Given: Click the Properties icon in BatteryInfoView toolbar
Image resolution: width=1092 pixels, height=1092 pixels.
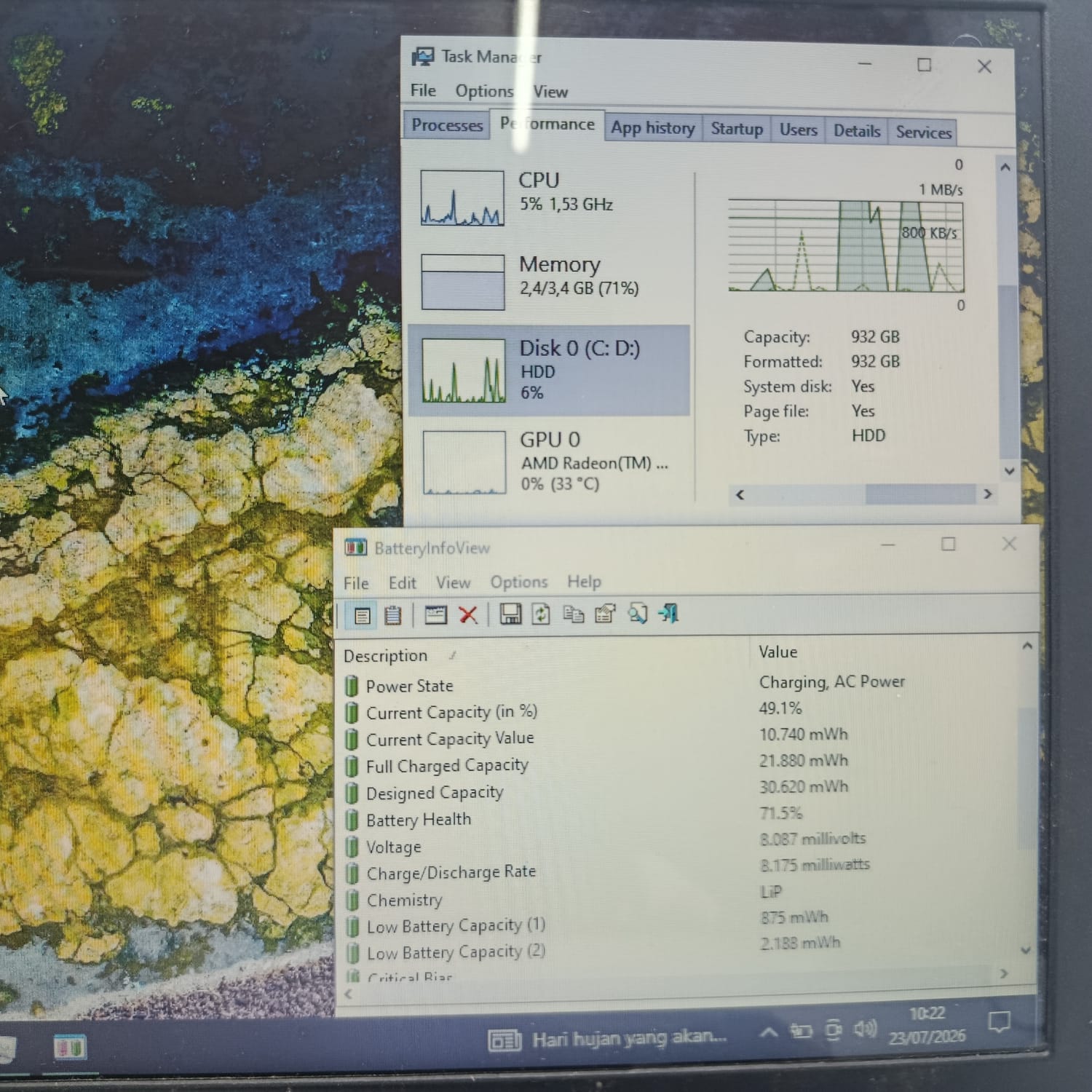Looking at the screenshot, I should point(605,614).
